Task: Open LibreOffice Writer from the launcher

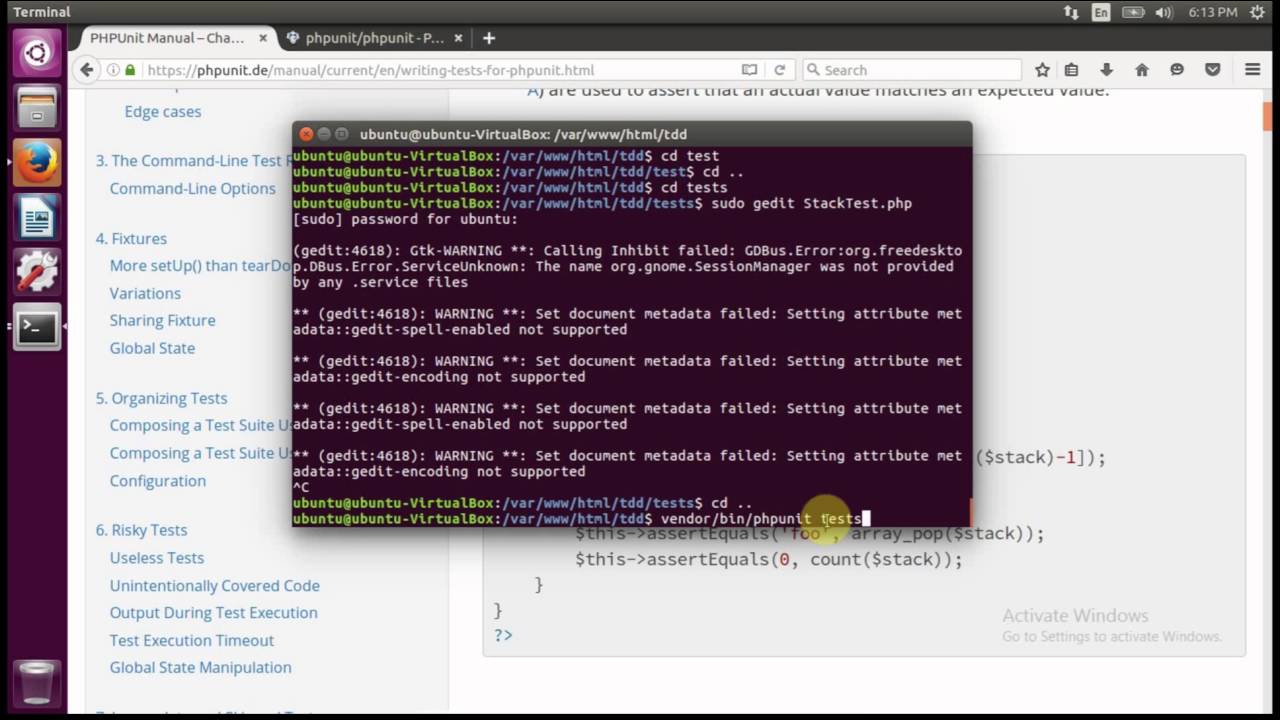Action: 37,217
